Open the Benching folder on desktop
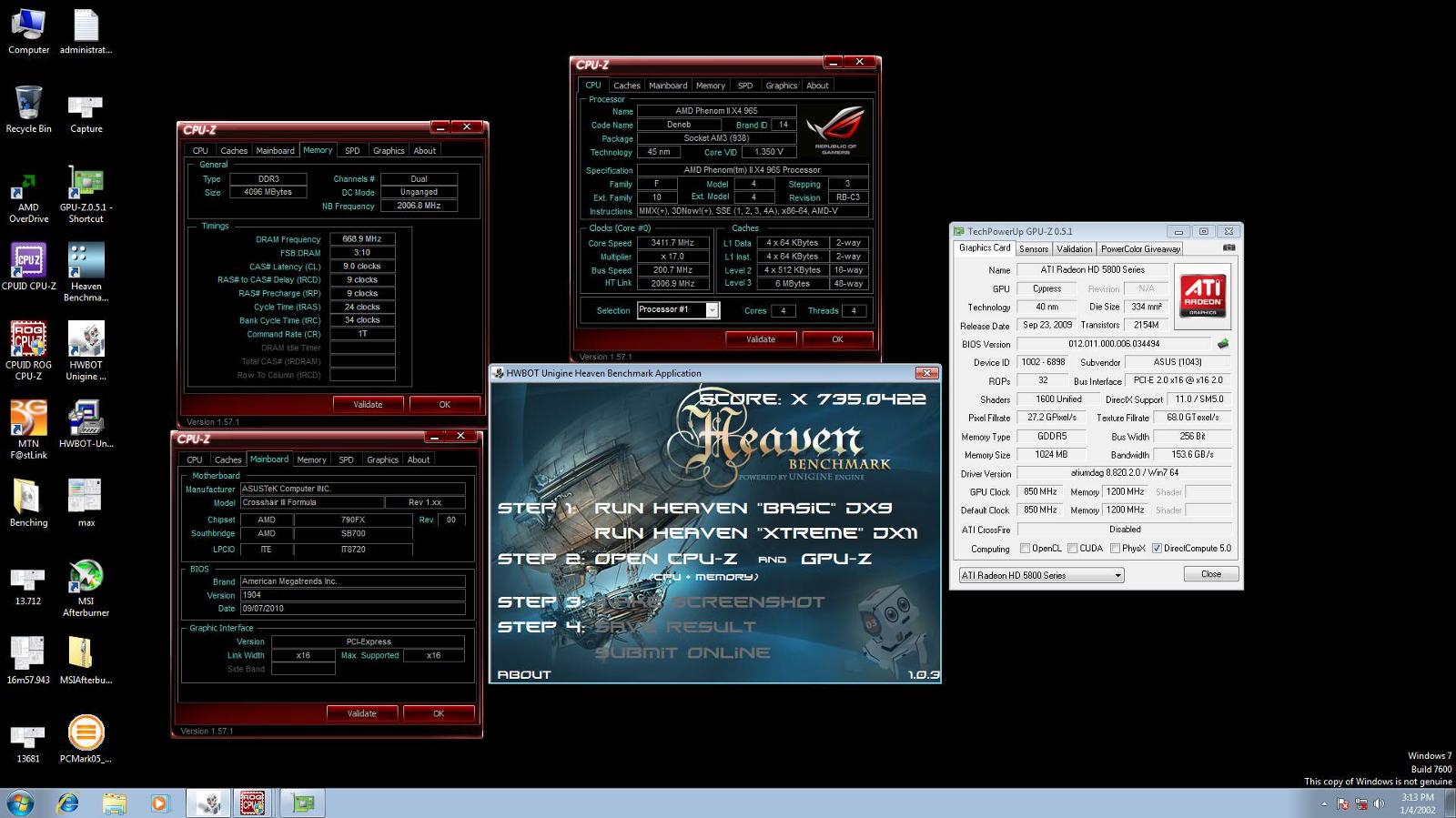1456x818 pixels. pos(28,503)
